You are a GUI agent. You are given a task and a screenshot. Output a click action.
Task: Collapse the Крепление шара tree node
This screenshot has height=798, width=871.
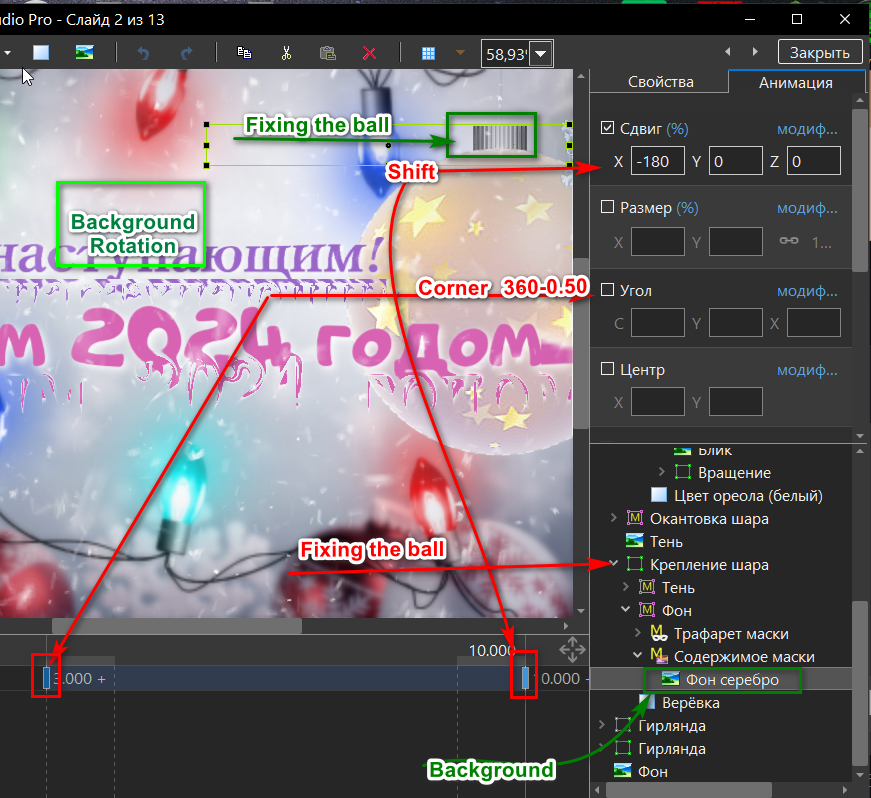click(x=614, y=565)
